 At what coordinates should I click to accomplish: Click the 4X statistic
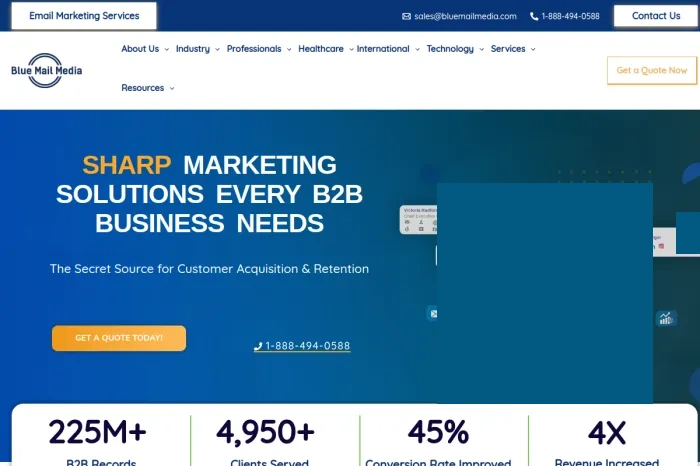pyautogui.click(x=607, y=432)
